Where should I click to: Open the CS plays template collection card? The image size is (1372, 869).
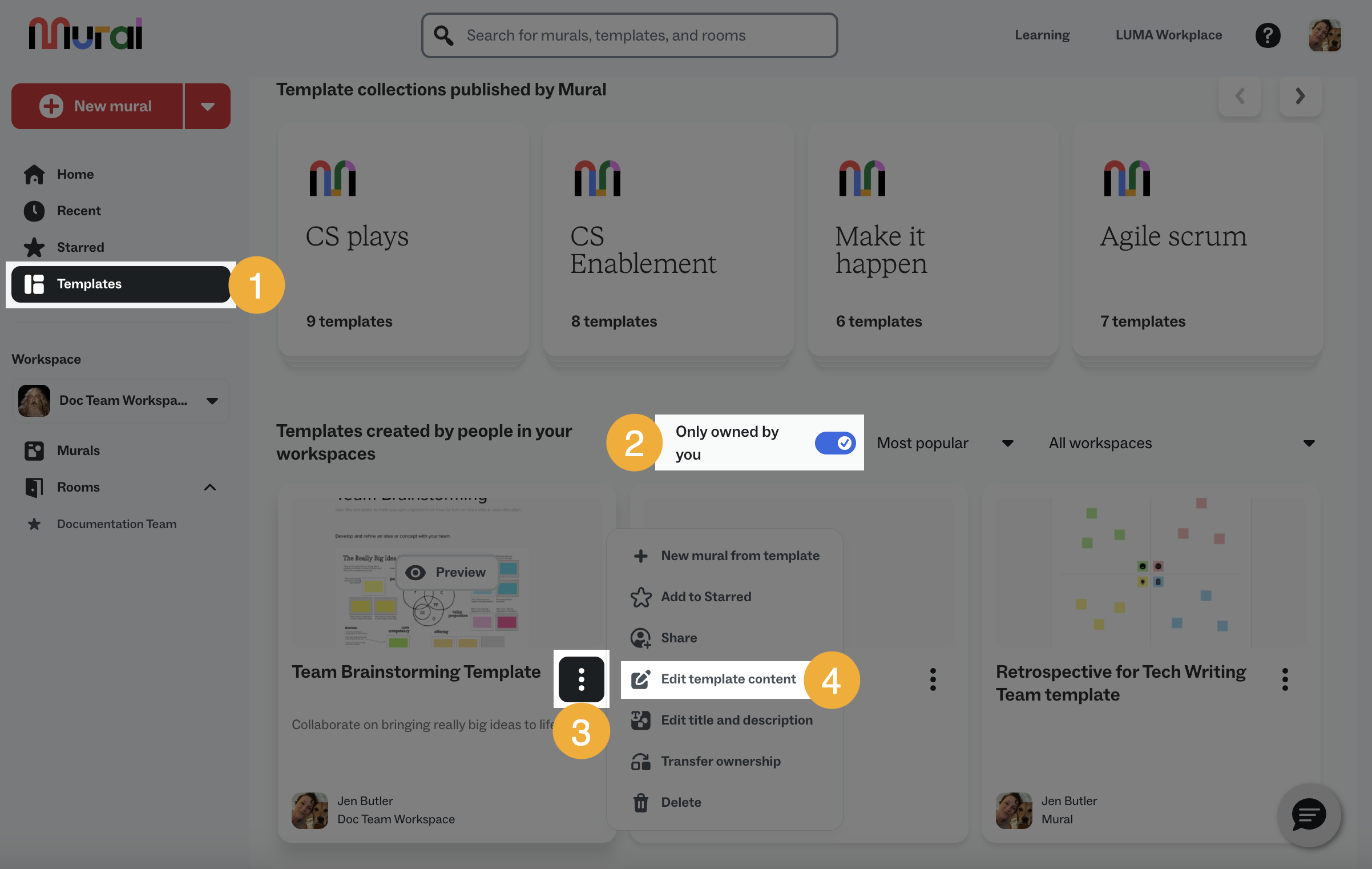click(403, 240)
